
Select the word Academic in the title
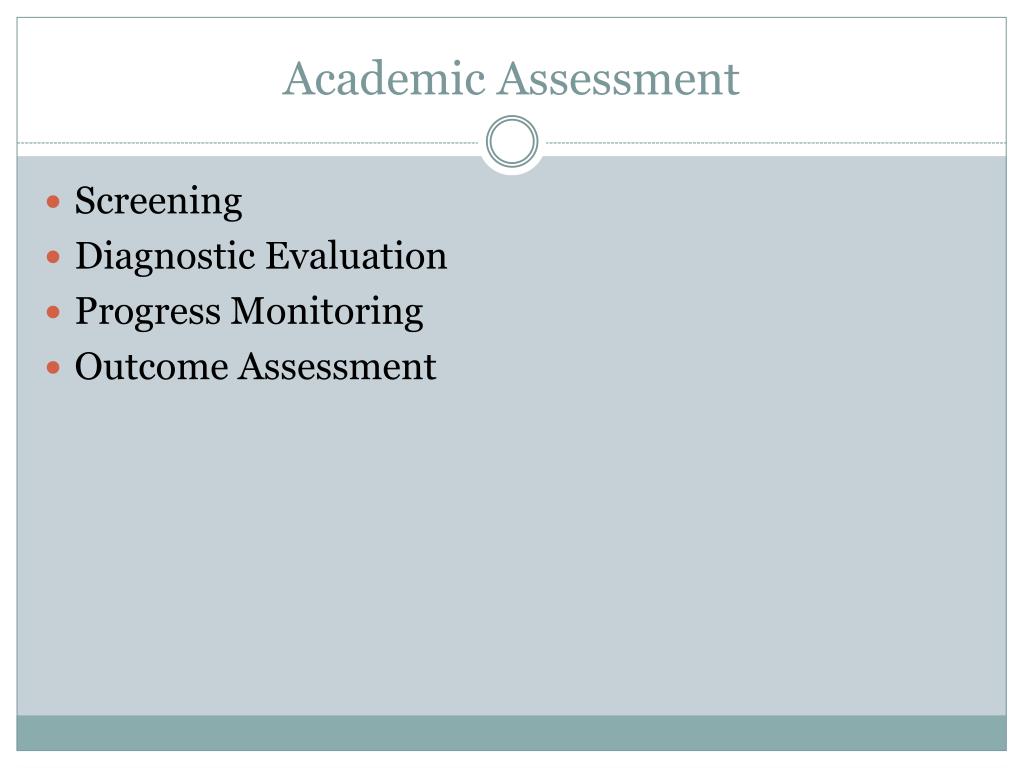[384, 78]
